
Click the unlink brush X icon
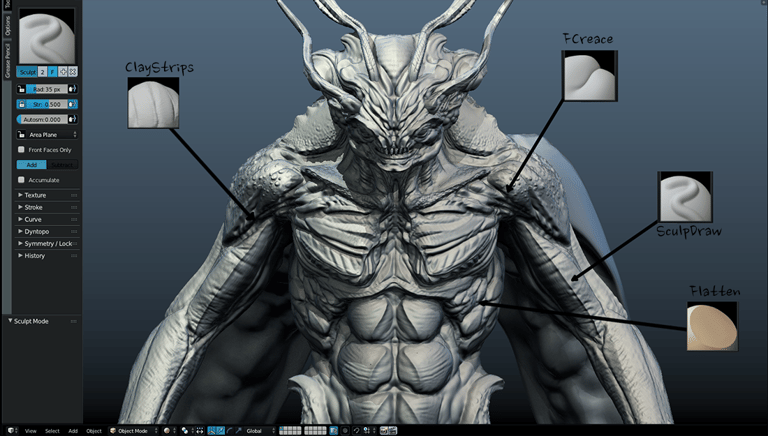(72, 72)
